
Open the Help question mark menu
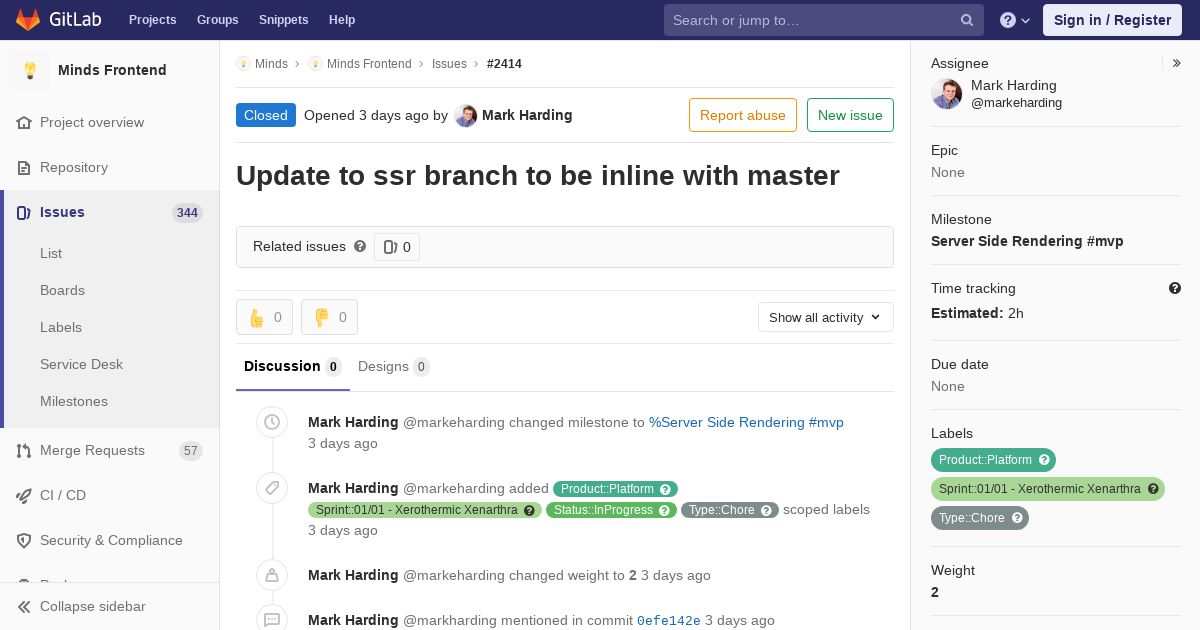pyautogui.click(x=1015, y=20)
